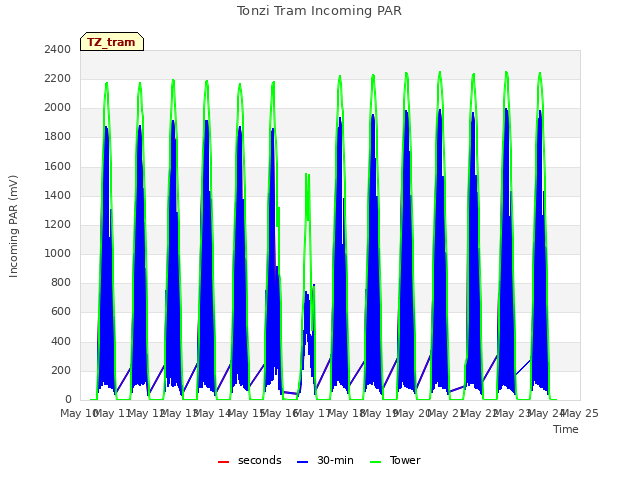Click the May 25 x-axis tick label
Viewport: 640px width, 480px height.
[x=580, y=413]
